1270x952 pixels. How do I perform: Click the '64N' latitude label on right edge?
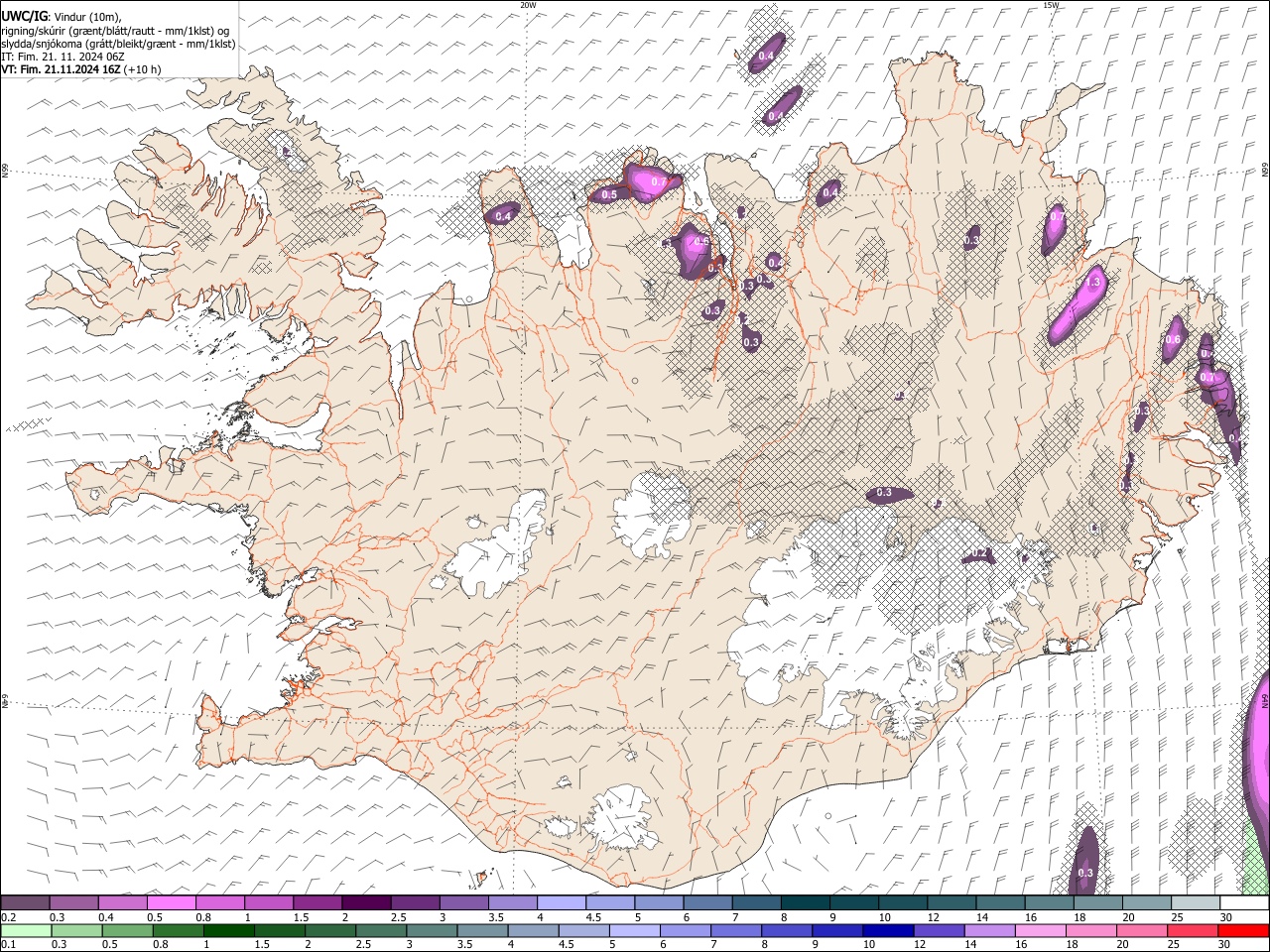[x=1265, y=702]
